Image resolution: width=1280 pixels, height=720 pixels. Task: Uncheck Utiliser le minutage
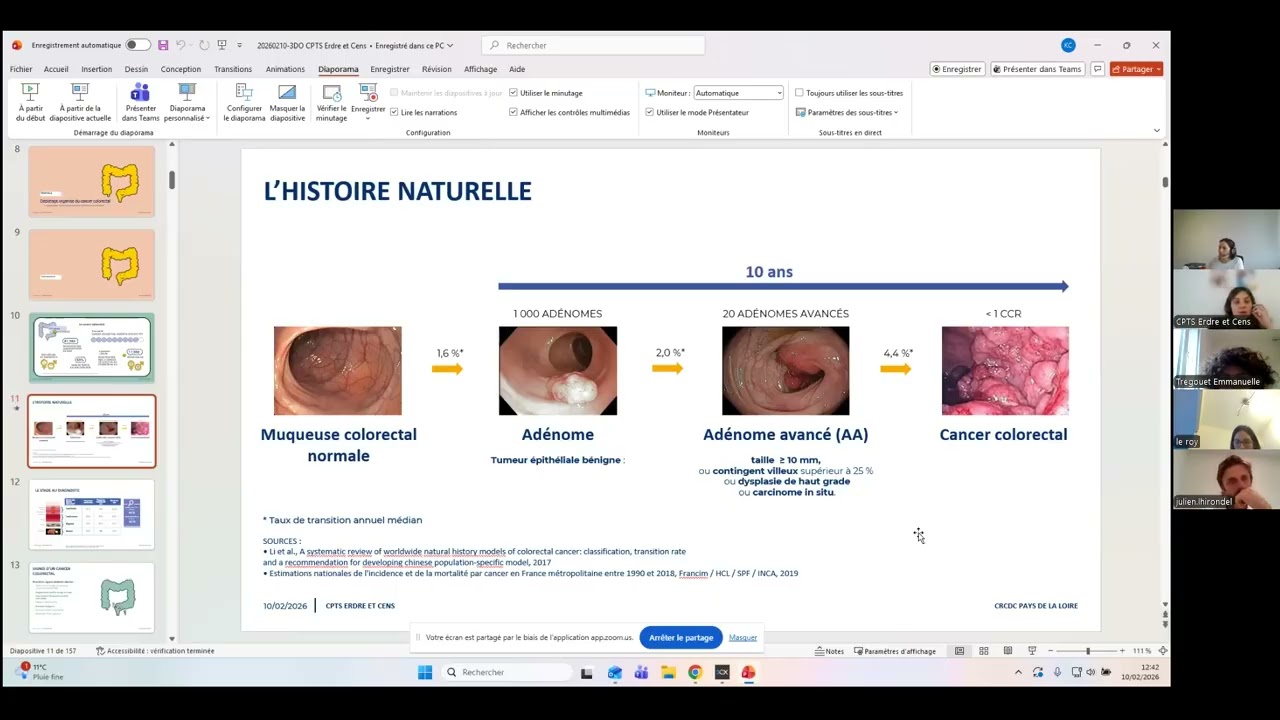click(513, 93)
